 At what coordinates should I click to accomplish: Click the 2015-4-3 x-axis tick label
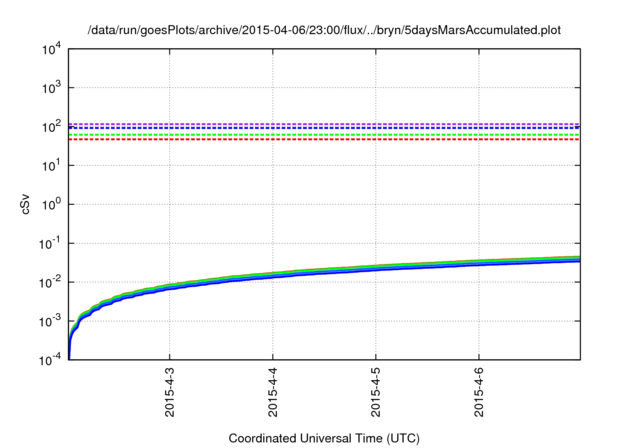click(169, 392)
